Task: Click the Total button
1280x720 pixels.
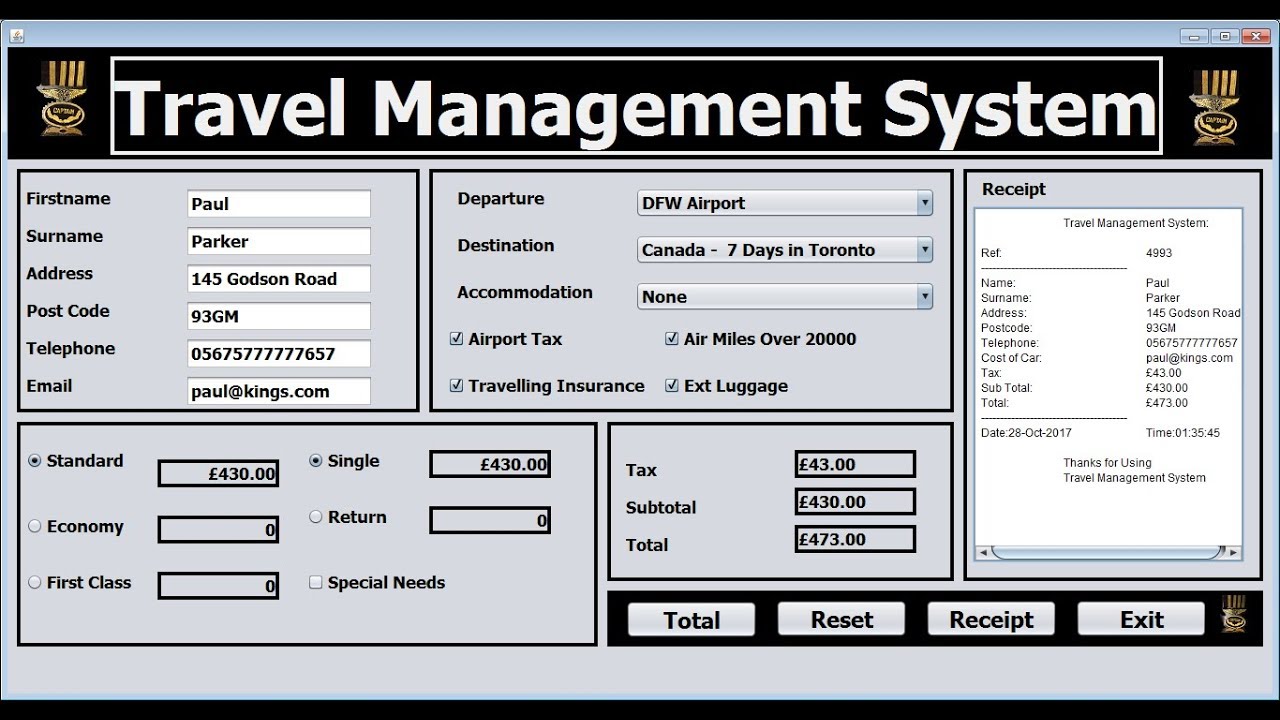Action: (691, 620)
